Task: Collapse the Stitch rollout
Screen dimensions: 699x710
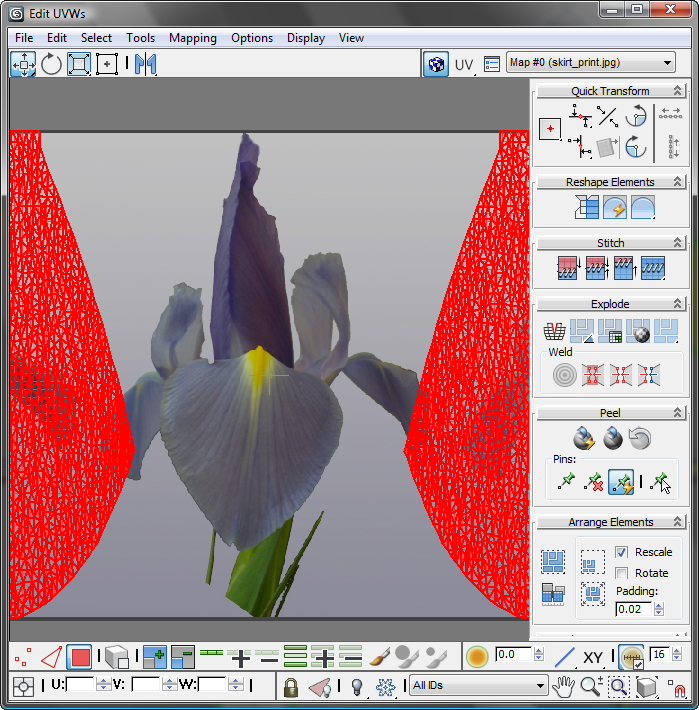Action: coord(677,243)
